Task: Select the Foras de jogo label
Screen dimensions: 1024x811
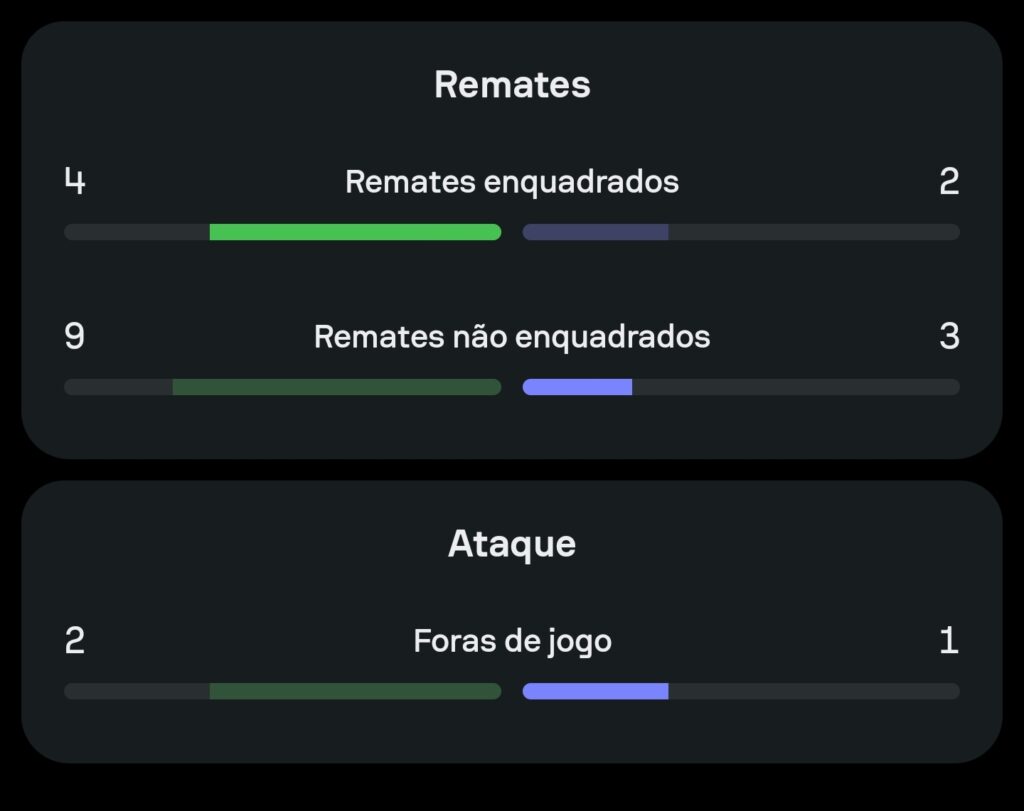Action: pos(512,641)
